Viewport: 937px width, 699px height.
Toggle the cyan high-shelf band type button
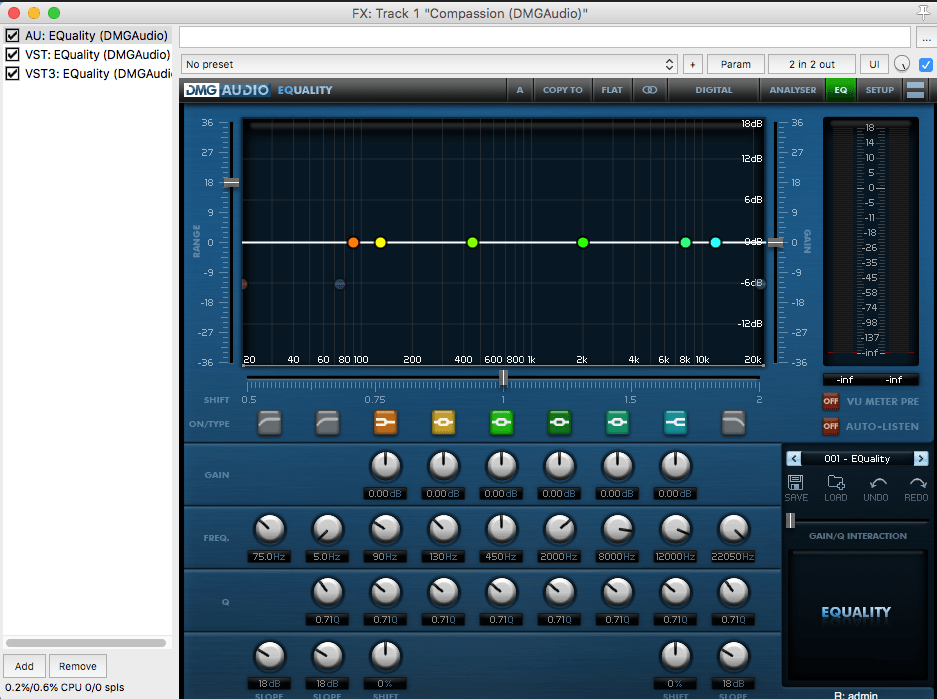[x=675, y=423]
